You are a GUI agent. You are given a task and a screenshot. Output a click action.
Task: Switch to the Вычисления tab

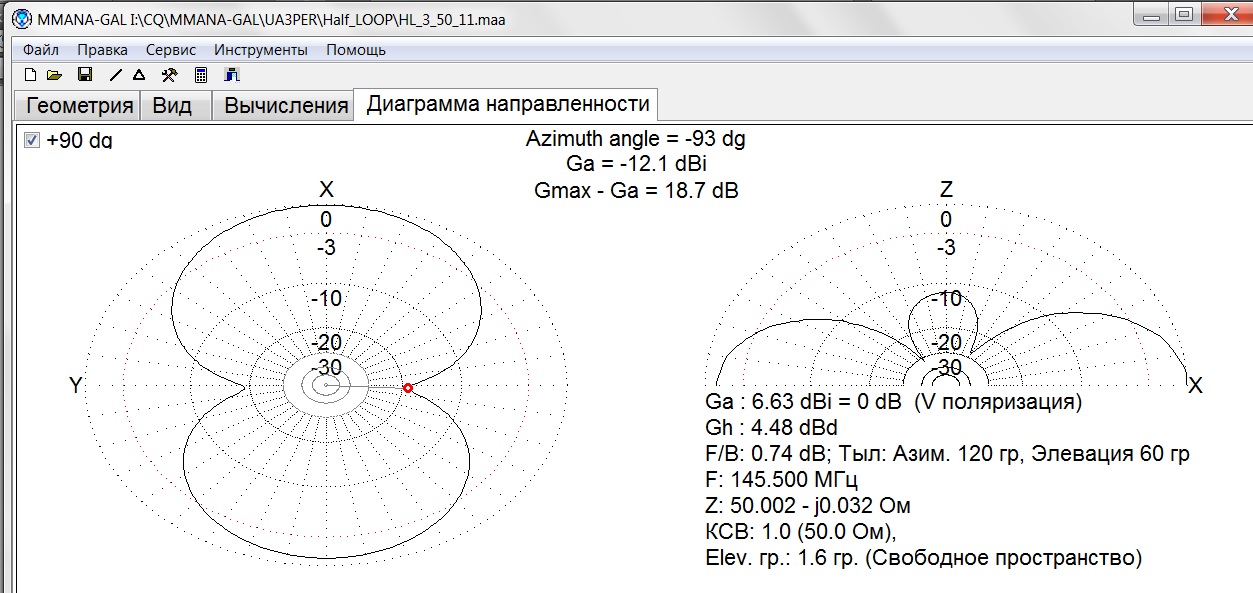pyautogui.click(x=285, y=106)
